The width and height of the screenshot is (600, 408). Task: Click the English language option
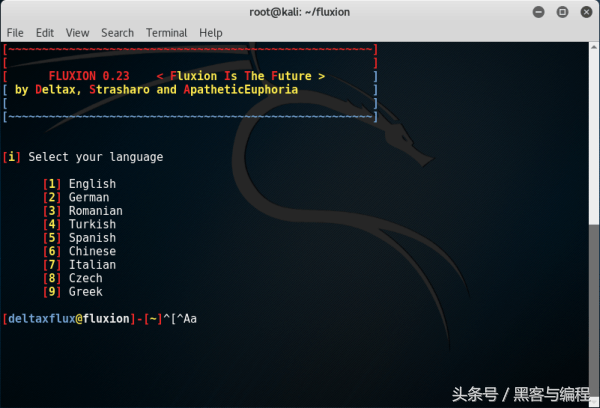tap(80, 184)
